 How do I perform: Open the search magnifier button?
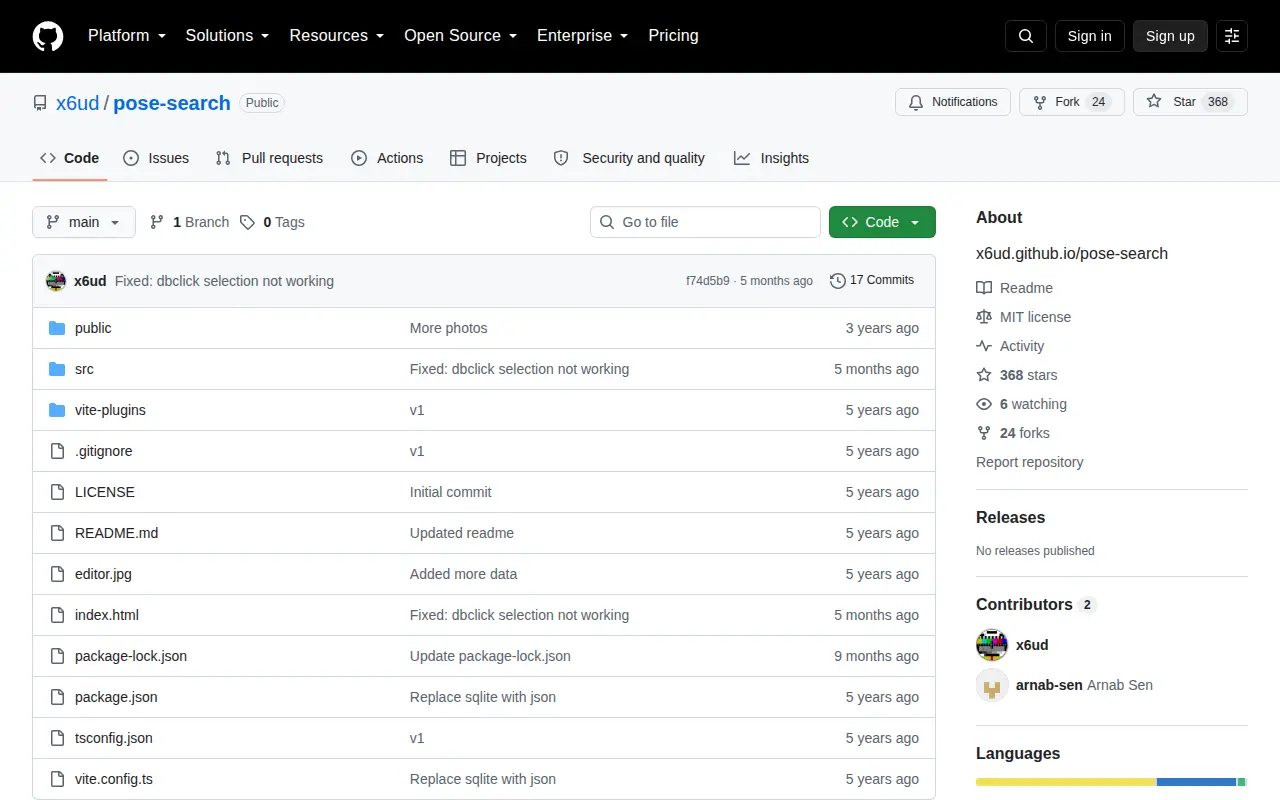pyautogui.click(x=1026, y=36)
